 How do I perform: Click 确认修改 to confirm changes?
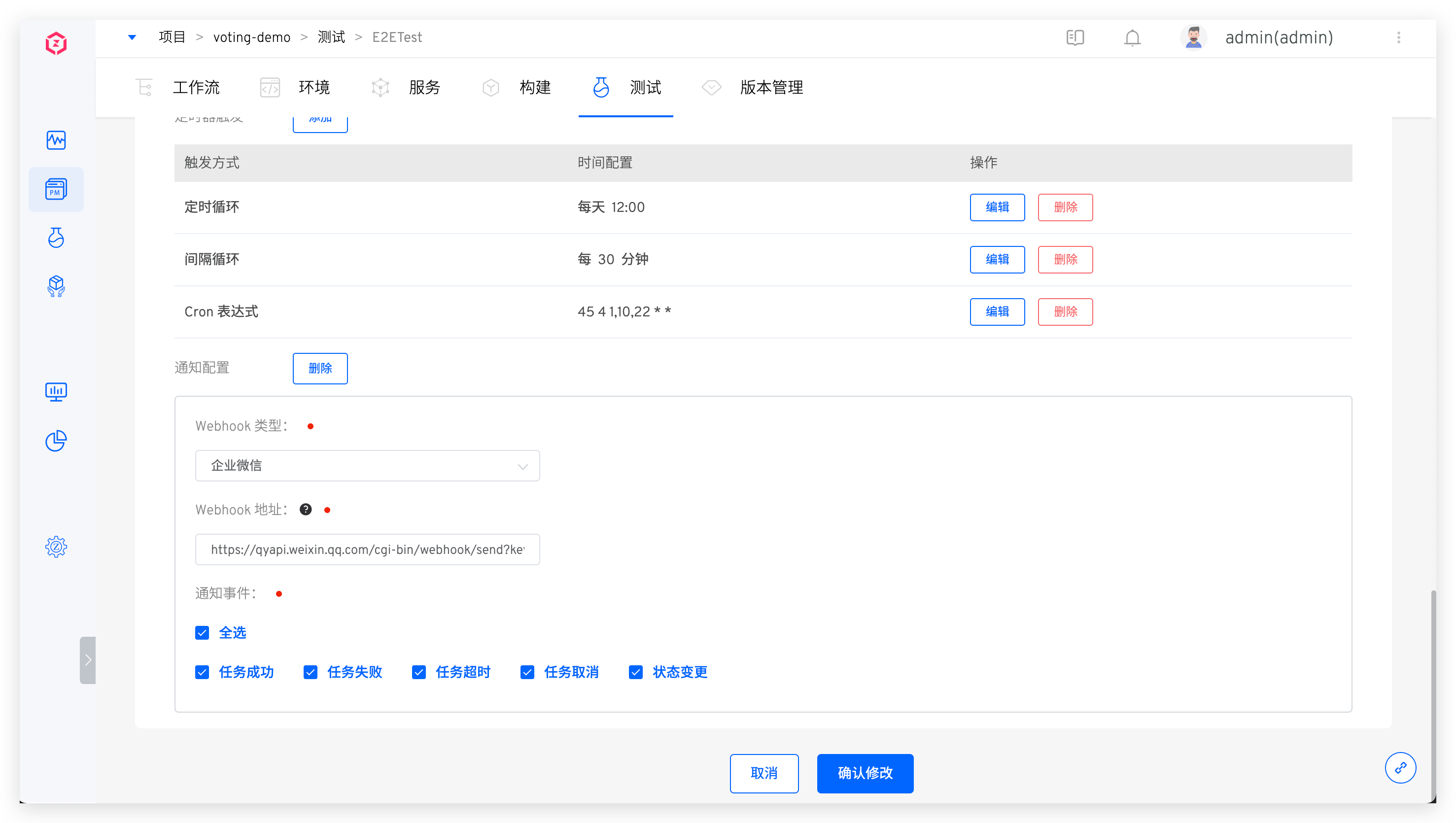(x=865, y=773)
